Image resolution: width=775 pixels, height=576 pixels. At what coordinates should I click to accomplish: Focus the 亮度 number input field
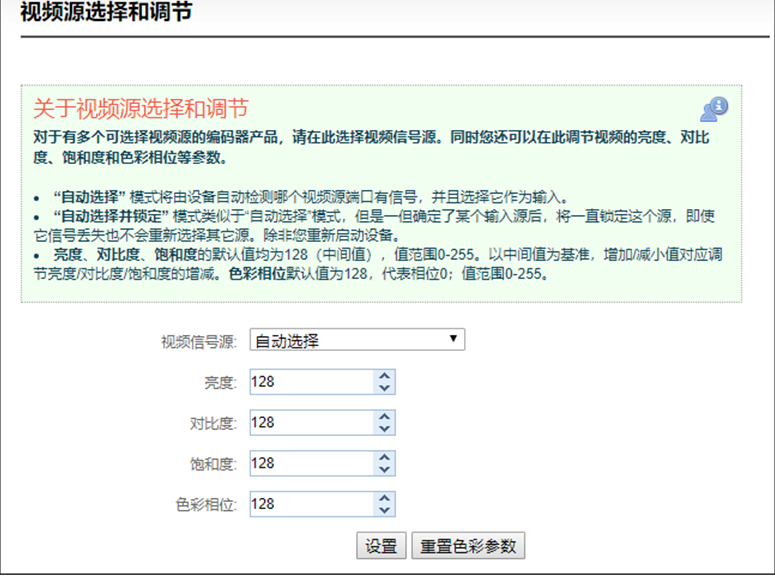click(310, 382)
